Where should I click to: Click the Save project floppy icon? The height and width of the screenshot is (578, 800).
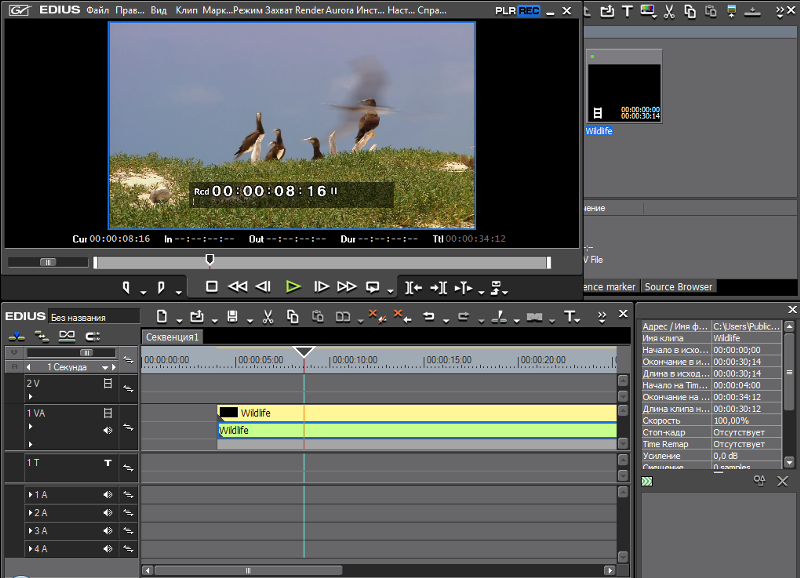tap(232, 317)
